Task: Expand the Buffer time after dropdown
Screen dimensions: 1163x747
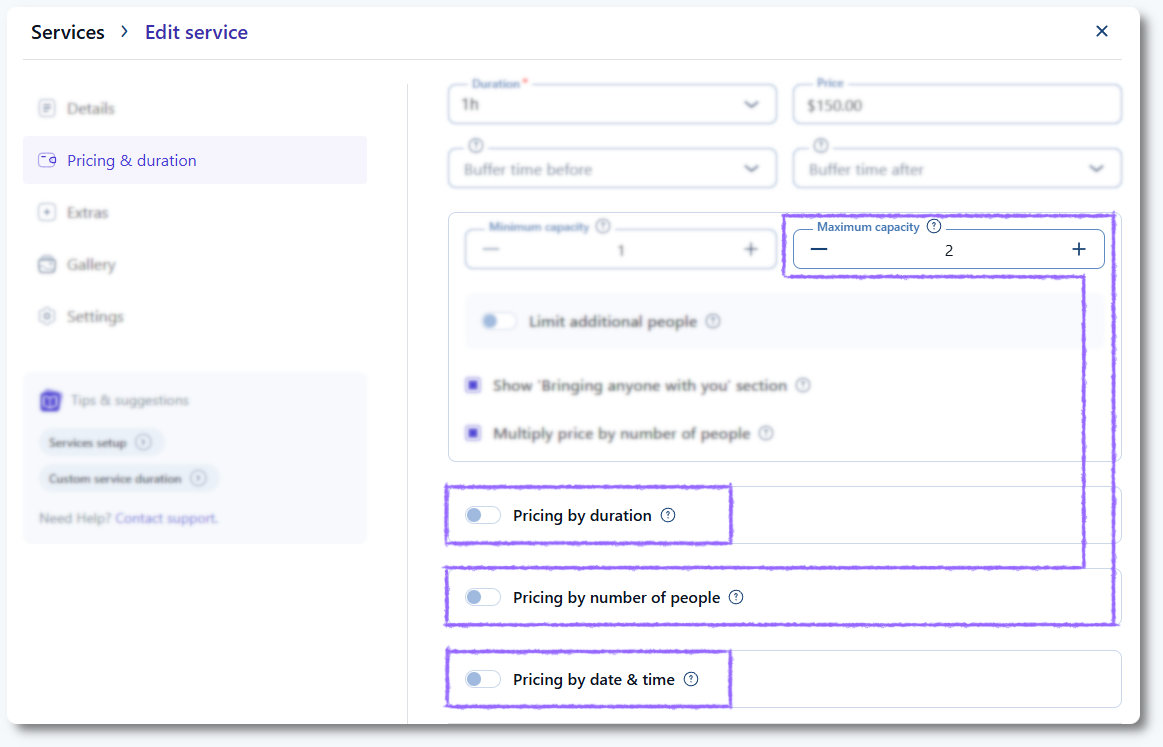Action: coord(956,169)
